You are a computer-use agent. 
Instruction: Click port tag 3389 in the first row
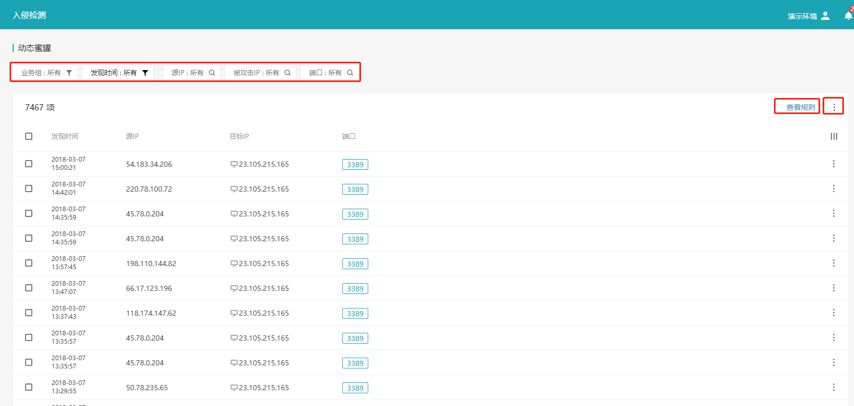(x=355, y=164)
